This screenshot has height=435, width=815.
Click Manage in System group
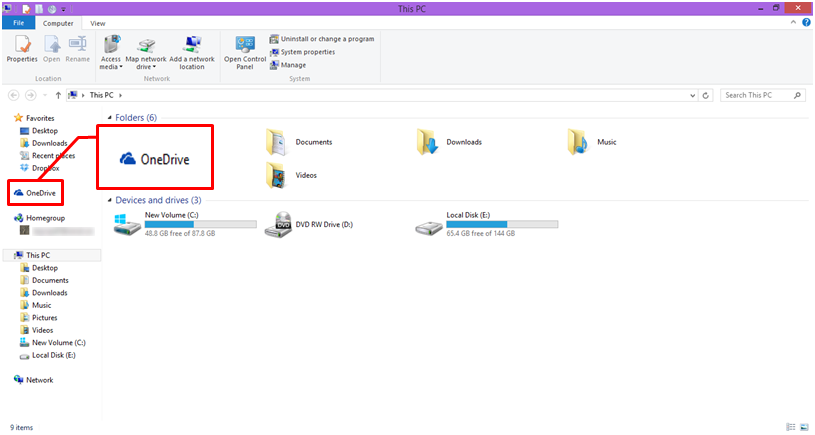click(287, 65)
